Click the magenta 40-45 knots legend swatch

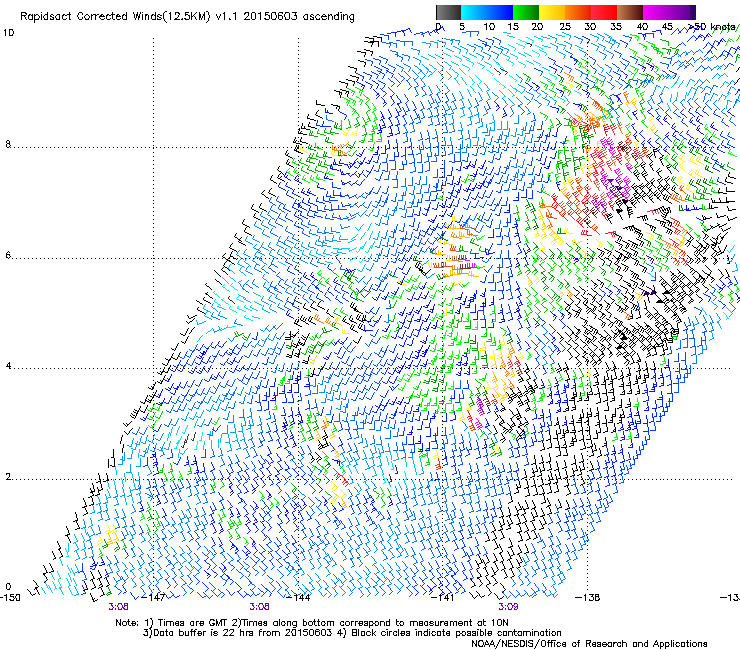coord(656,12)
